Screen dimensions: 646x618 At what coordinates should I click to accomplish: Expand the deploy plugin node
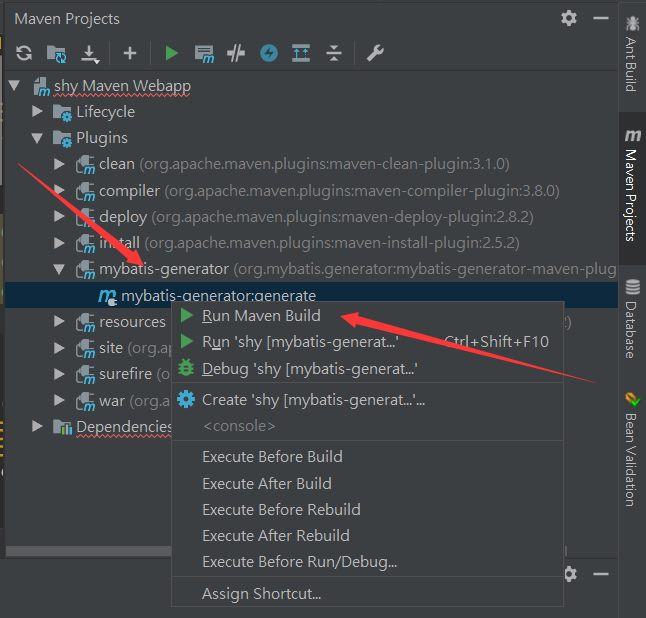pyautogui.click(x=59, y=216)
